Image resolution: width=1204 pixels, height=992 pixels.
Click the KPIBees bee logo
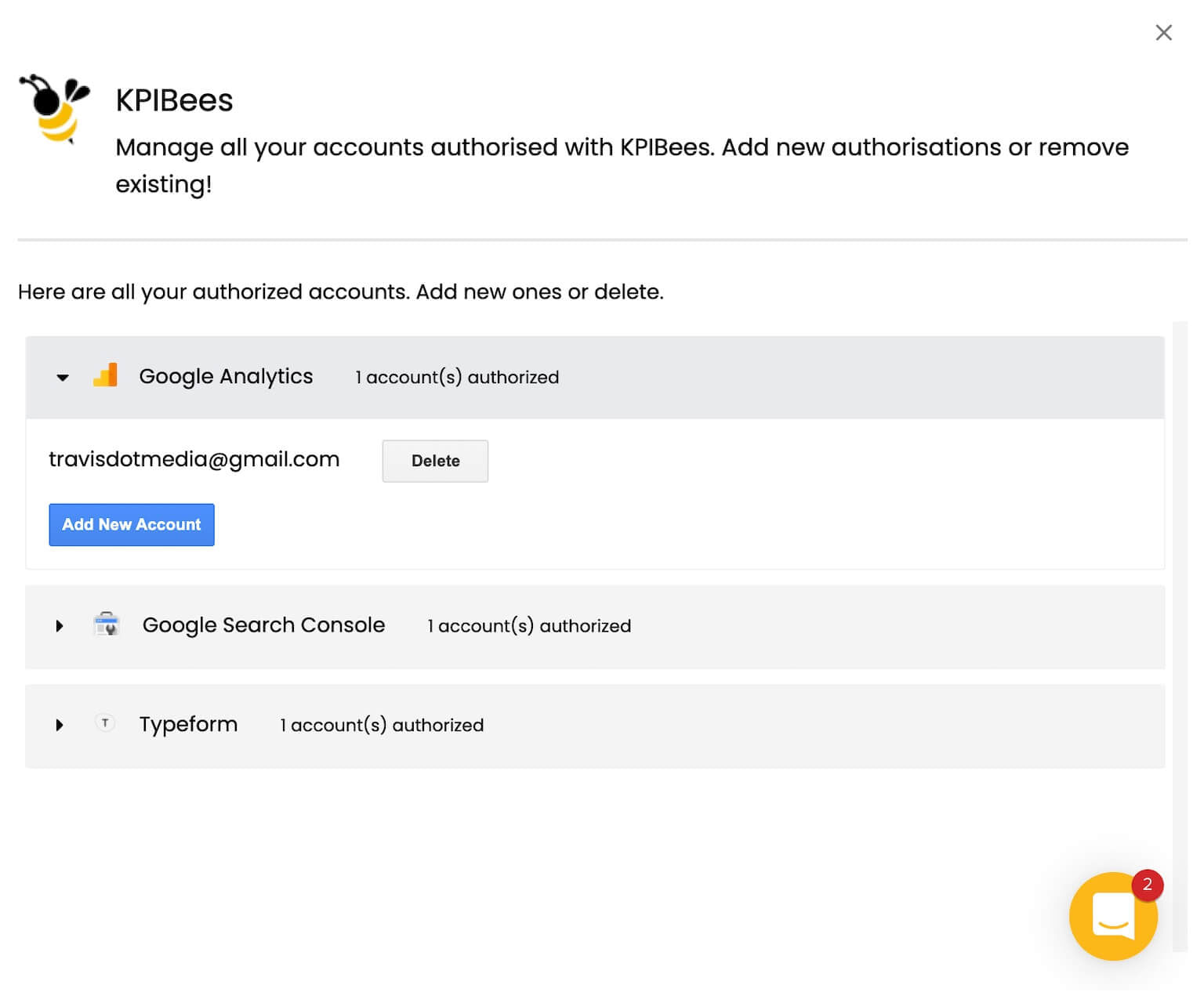tap(54, 109)
